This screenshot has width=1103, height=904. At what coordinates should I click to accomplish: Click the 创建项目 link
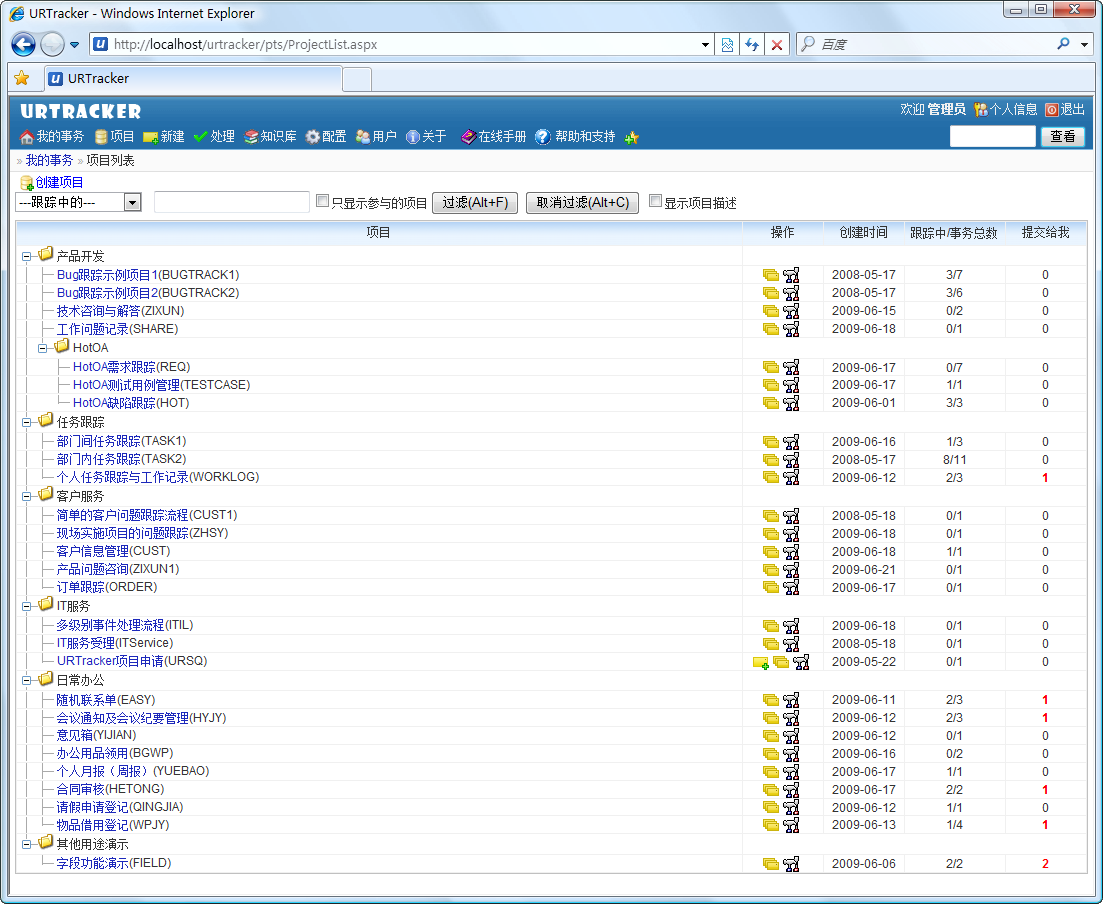point(52,183)
